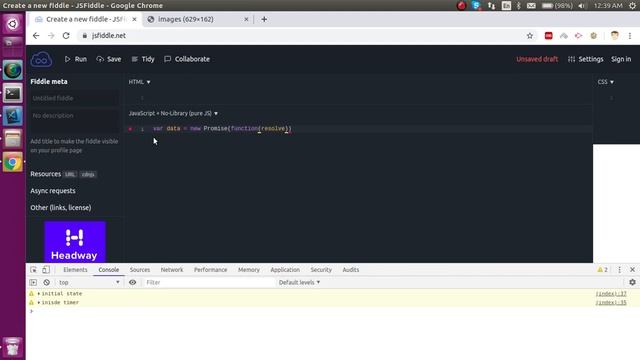
Task: Open the Performance DevTools tab
Action: (210, 270)
